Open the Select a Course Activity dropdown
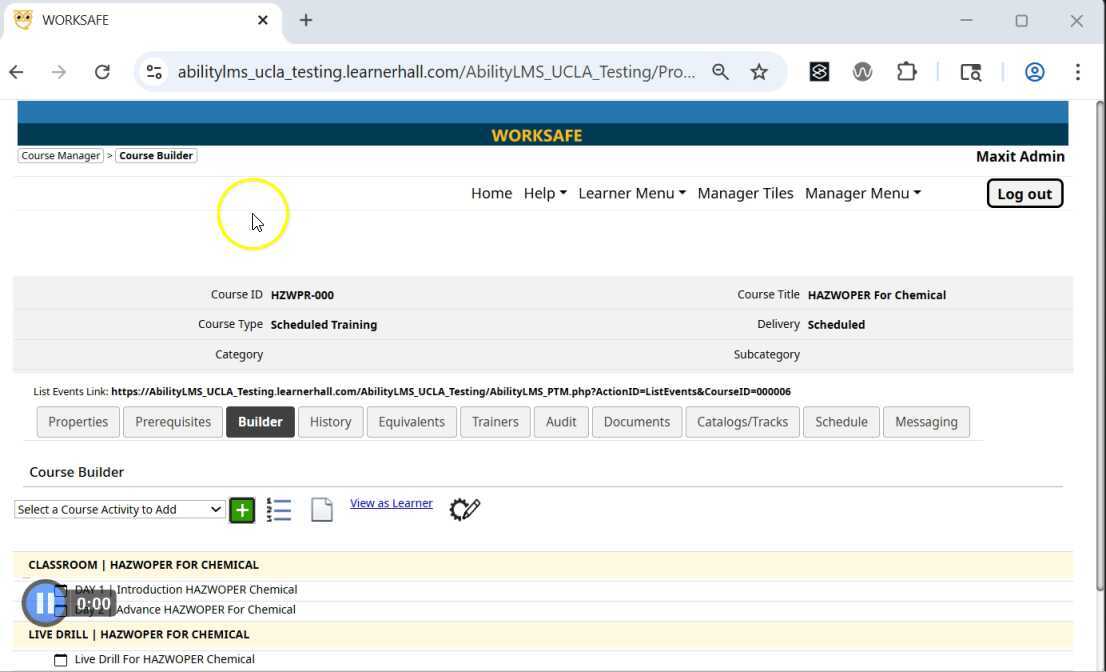 [x=119, y=510]
